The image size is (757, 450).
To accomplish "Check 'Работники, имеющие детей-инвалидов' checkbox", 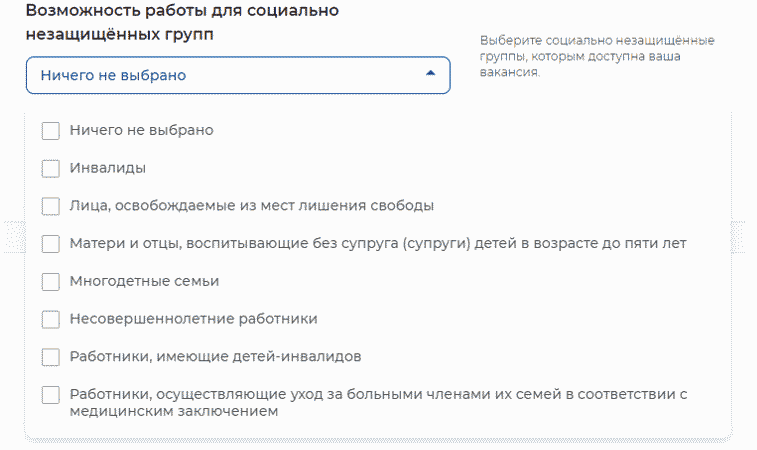I will pyautogui.click(x=51, y=357).
